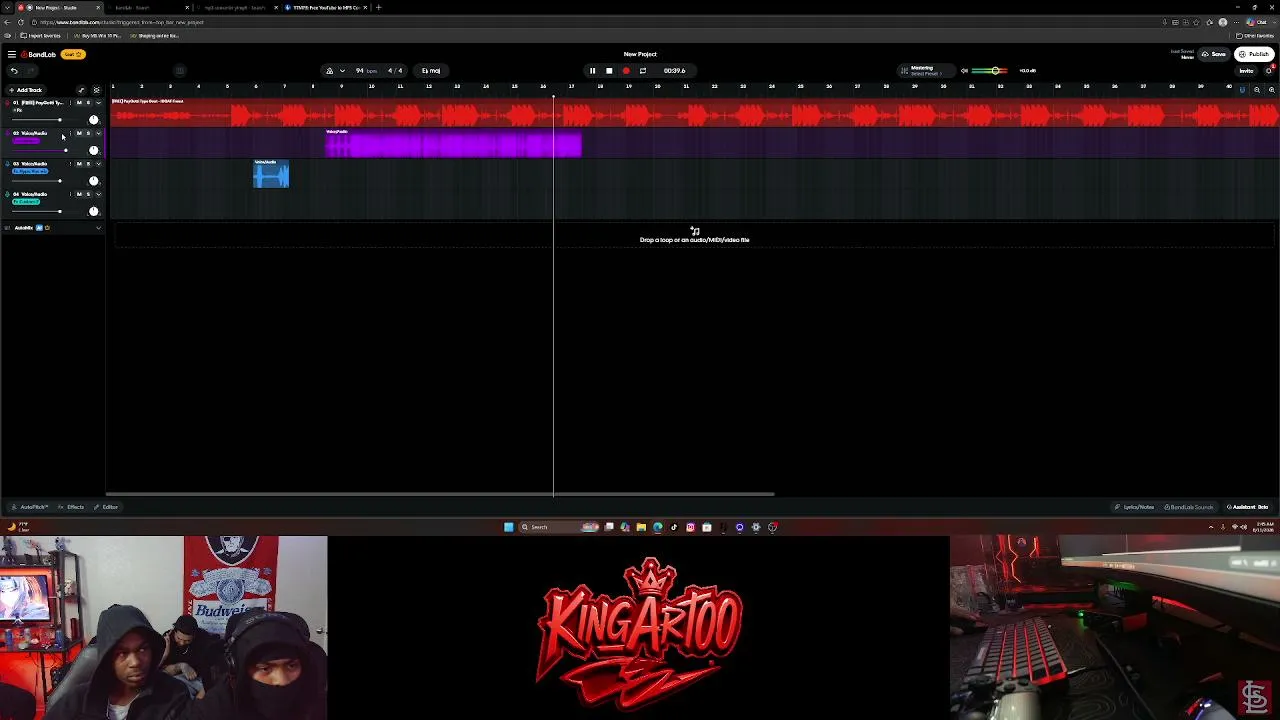
Task: Open track 03 blue Fx preset chip
Action: (30, 172)
